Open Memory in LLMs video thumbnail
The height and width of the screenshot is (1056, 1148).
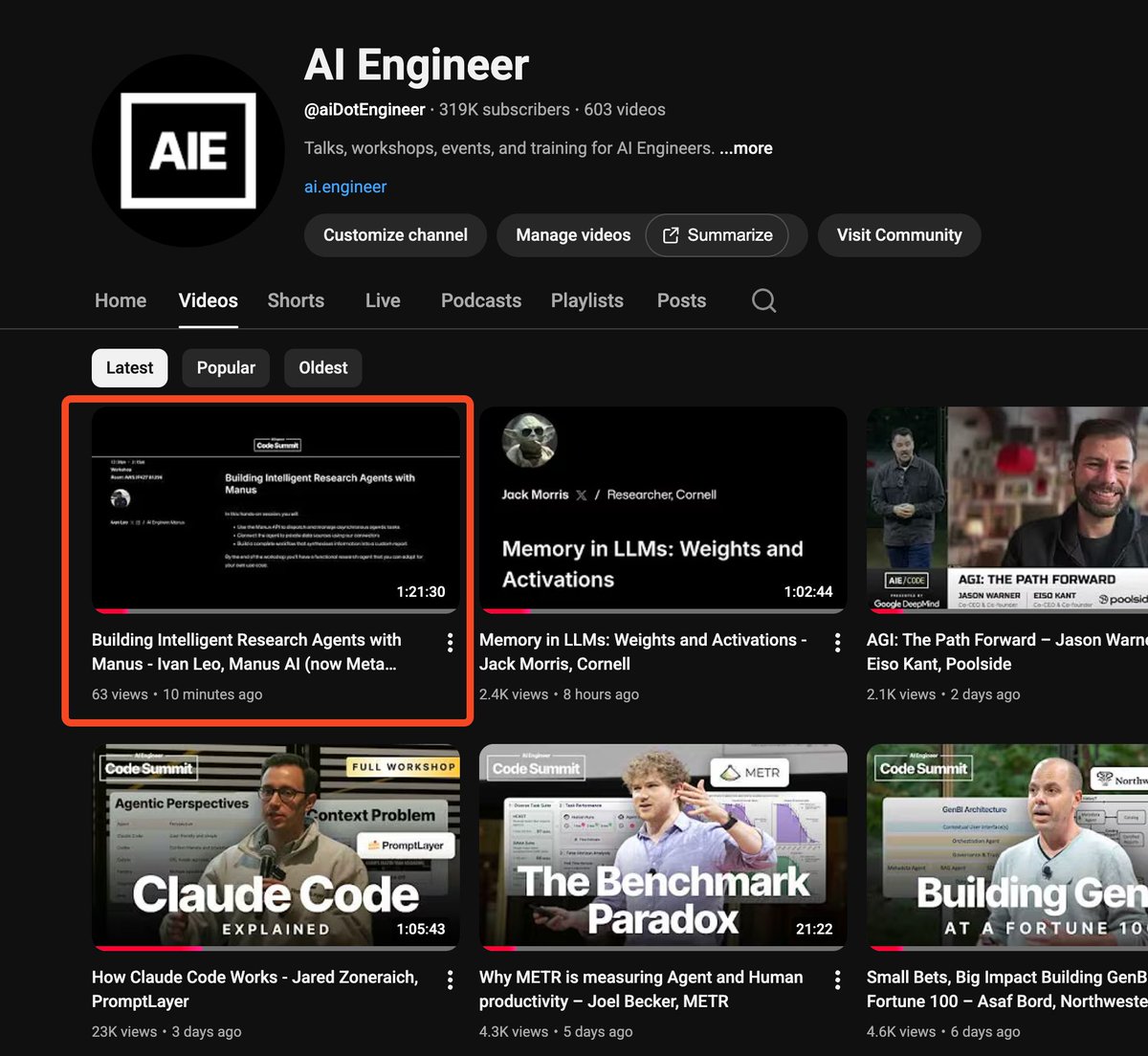point(663,510)
